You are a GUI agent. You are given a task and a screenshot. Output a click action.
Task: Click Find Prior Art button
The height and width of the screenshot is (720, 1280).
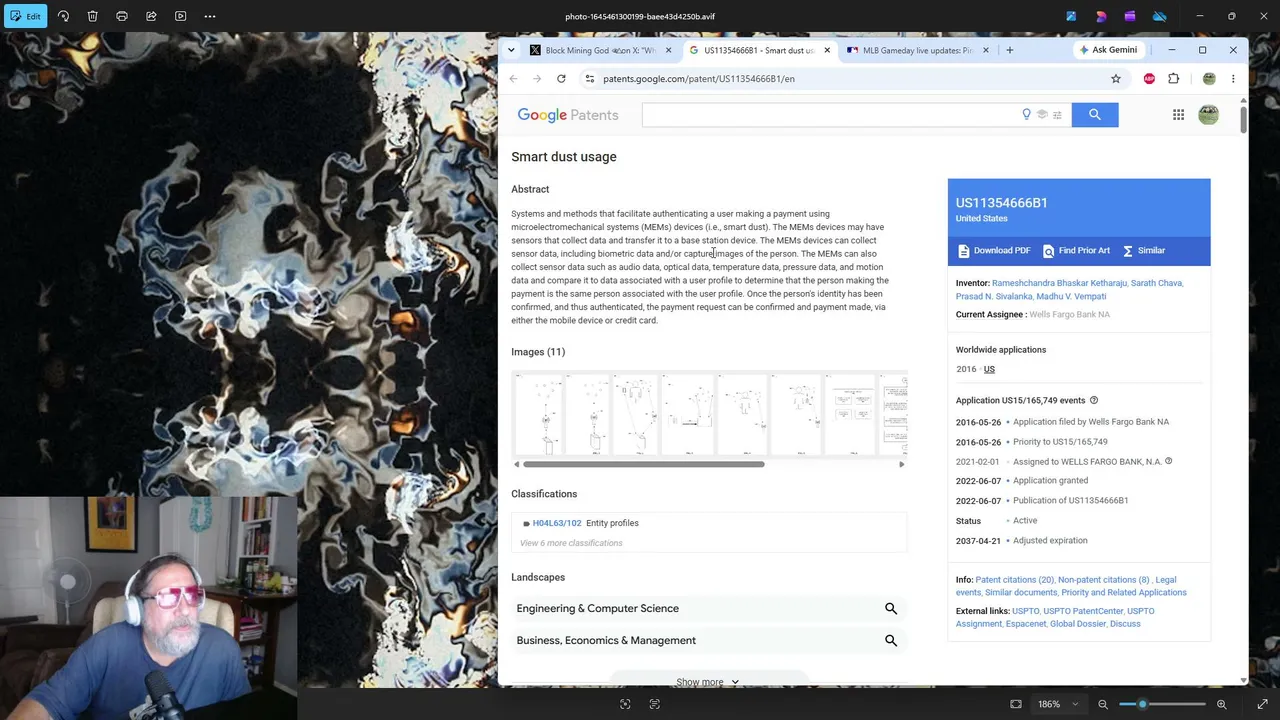click(1077, 251)
